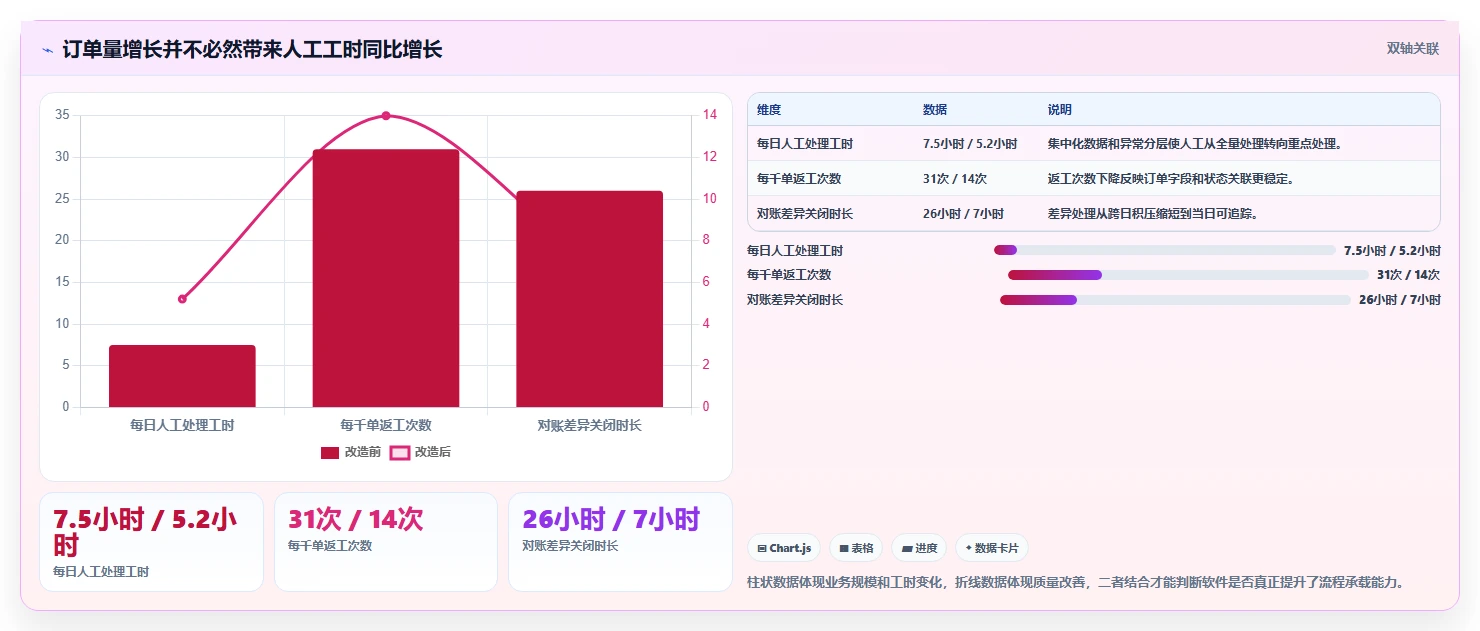
Task: Click the 数据 table column header
Action: [935, 110]
